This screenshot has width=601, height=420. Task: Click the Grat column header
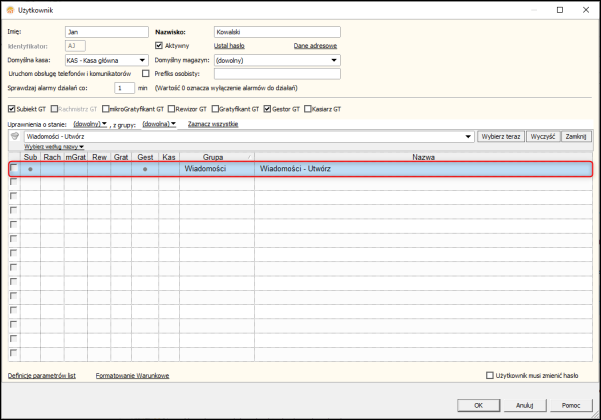click(121, 157)
